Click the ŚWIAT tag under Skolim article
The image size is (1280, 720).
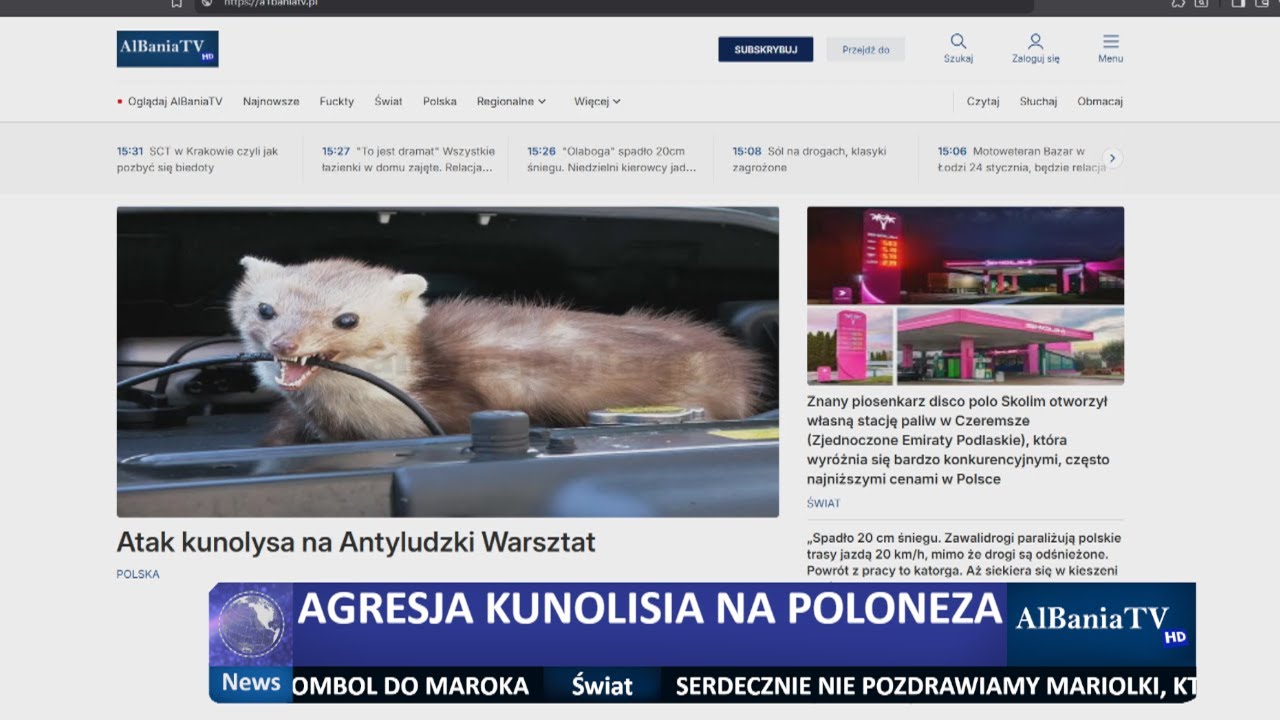[824, 503]
